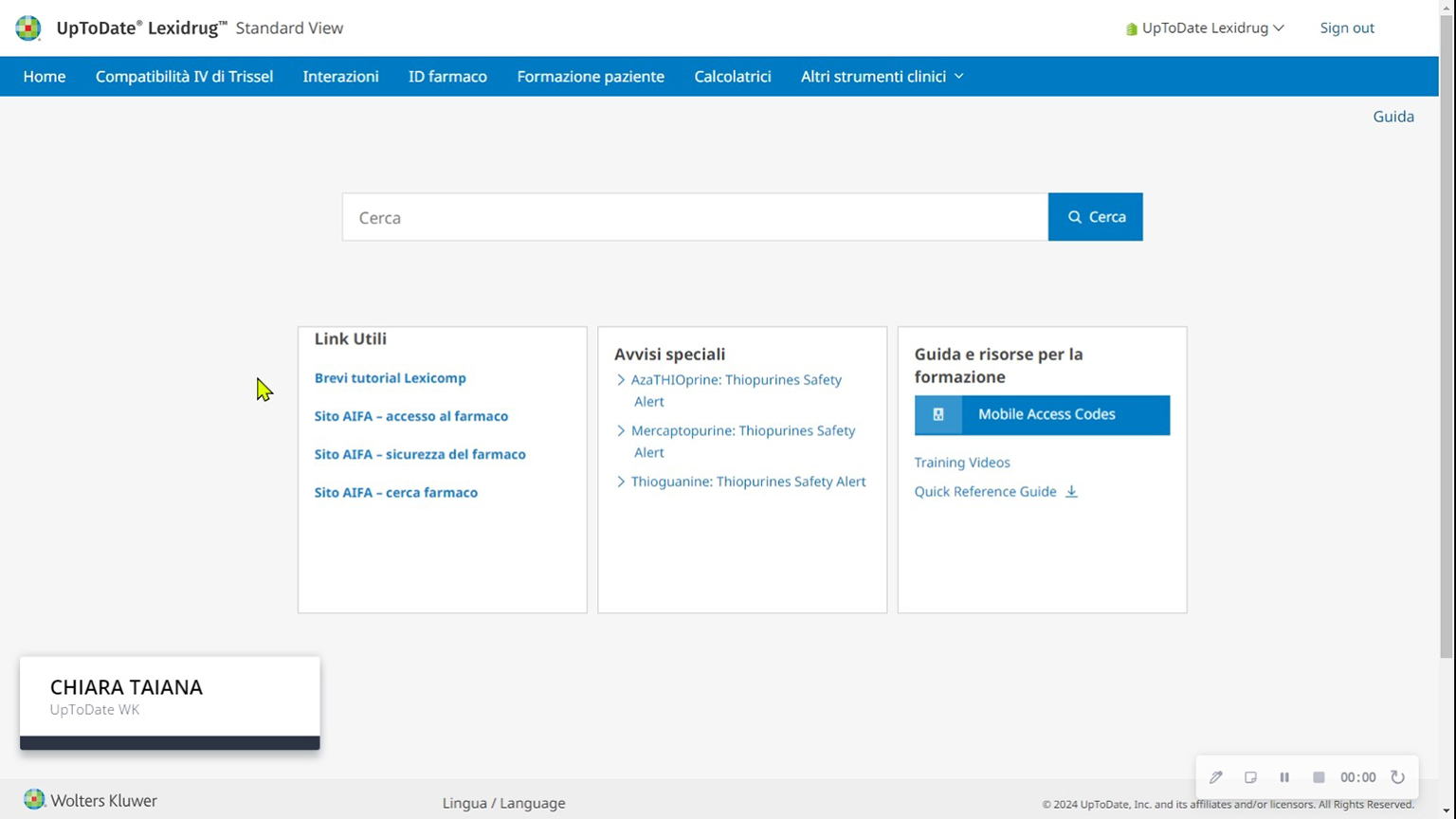Expand the Thioguanine safety alert chevron
1456x819 pixels.
click(x=621, y=482)
